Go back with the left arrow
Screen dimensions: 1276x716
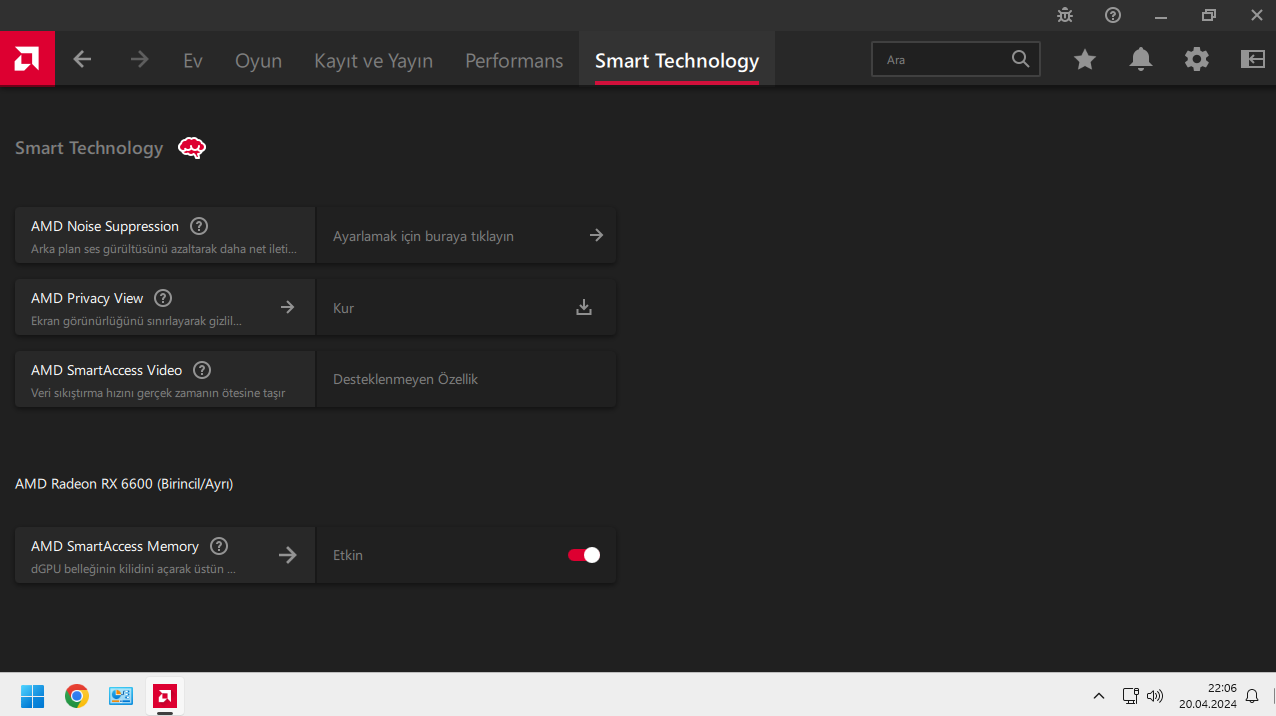coord(82,60)
